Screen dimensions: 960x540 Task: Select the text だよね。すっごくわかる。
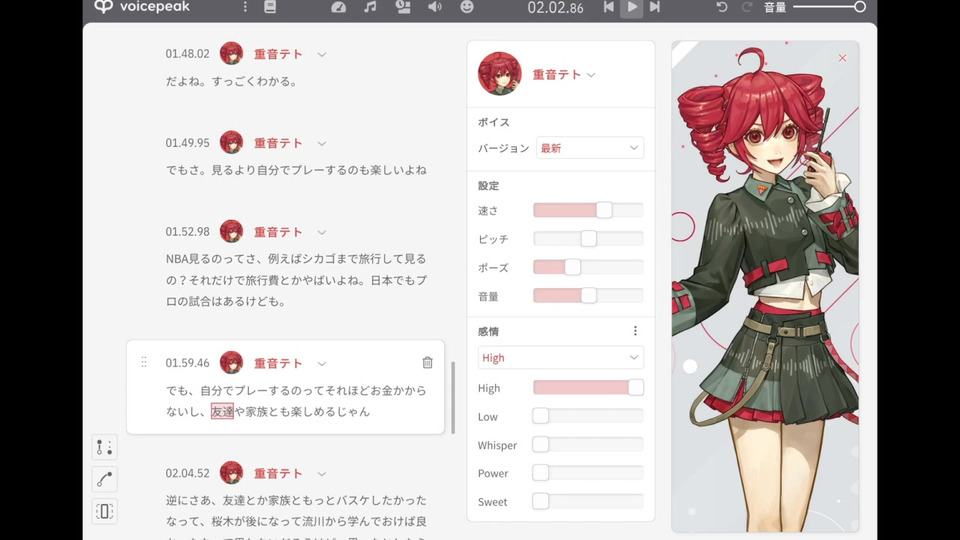[231, 81]
